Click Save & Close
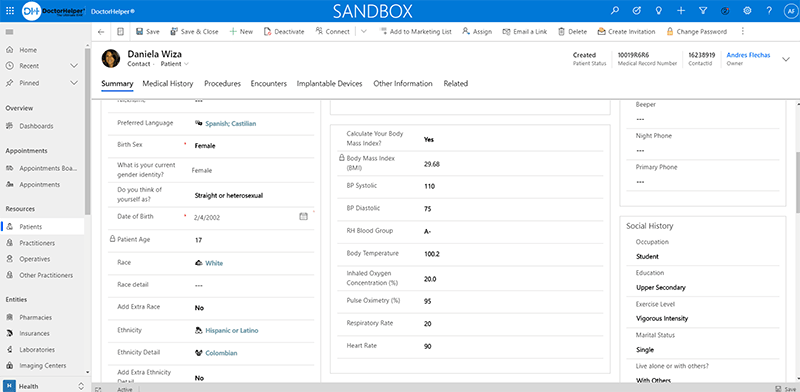Viewport: 800px width, 392px height. [x=194, y=32]
